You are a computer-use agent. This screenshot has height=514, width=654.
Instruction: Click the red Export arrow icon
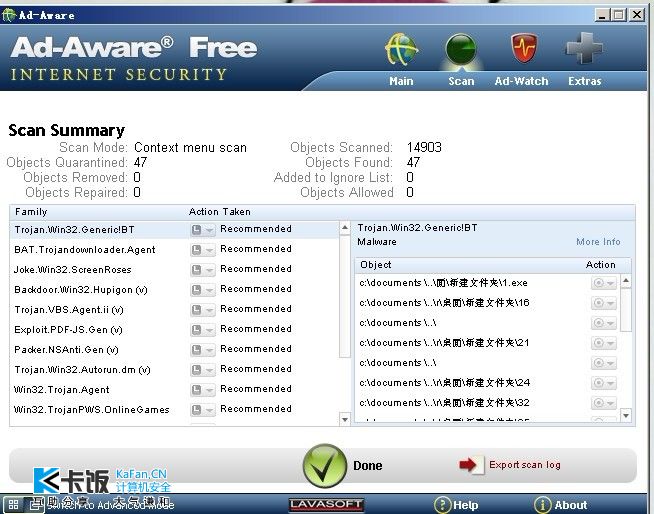click(471, 464)
